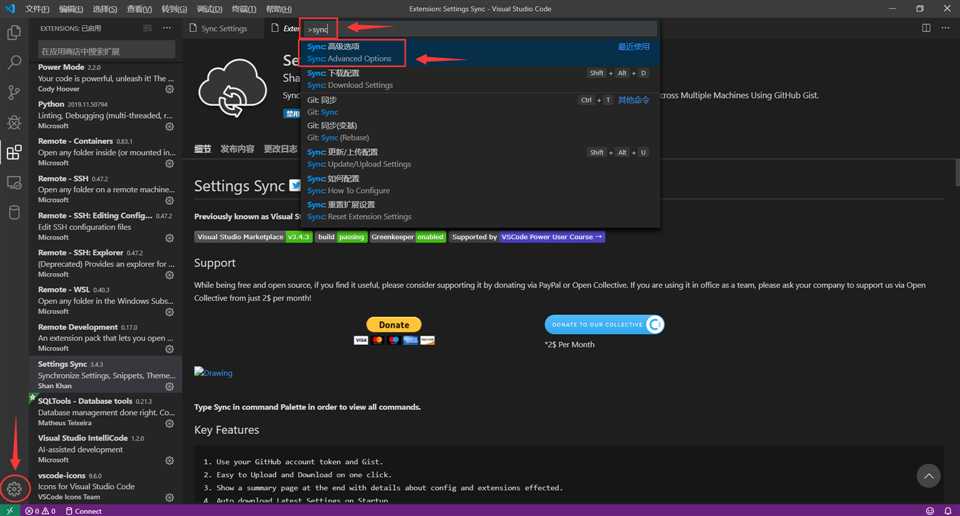Image resolution: width=960 pixels, height=516 pixels.
Task: Select Sync: 更新/上传配置 Upload Settings command
Action: [x=480, y=158]
